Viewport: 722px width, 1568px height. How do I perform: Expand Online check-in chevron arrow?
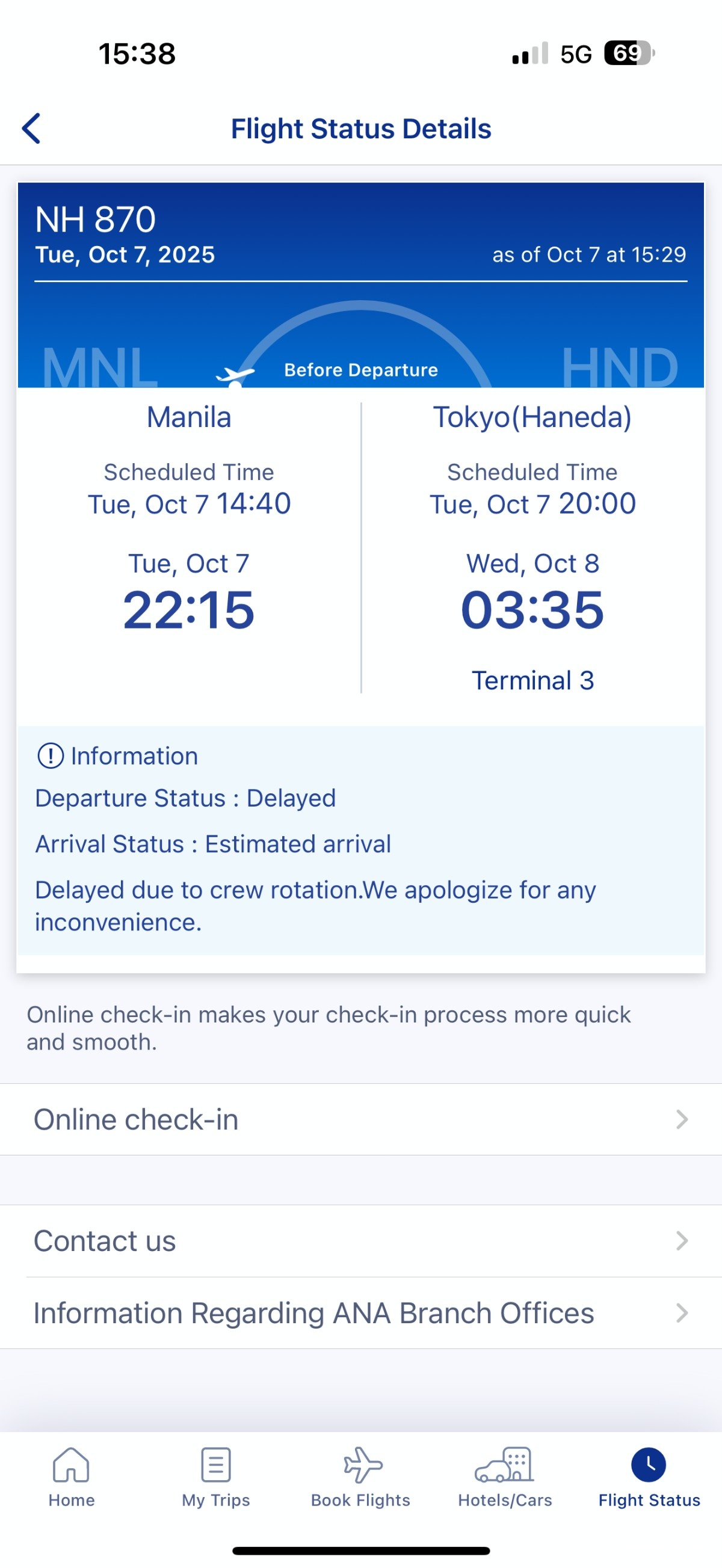[x=682, y=1119]
